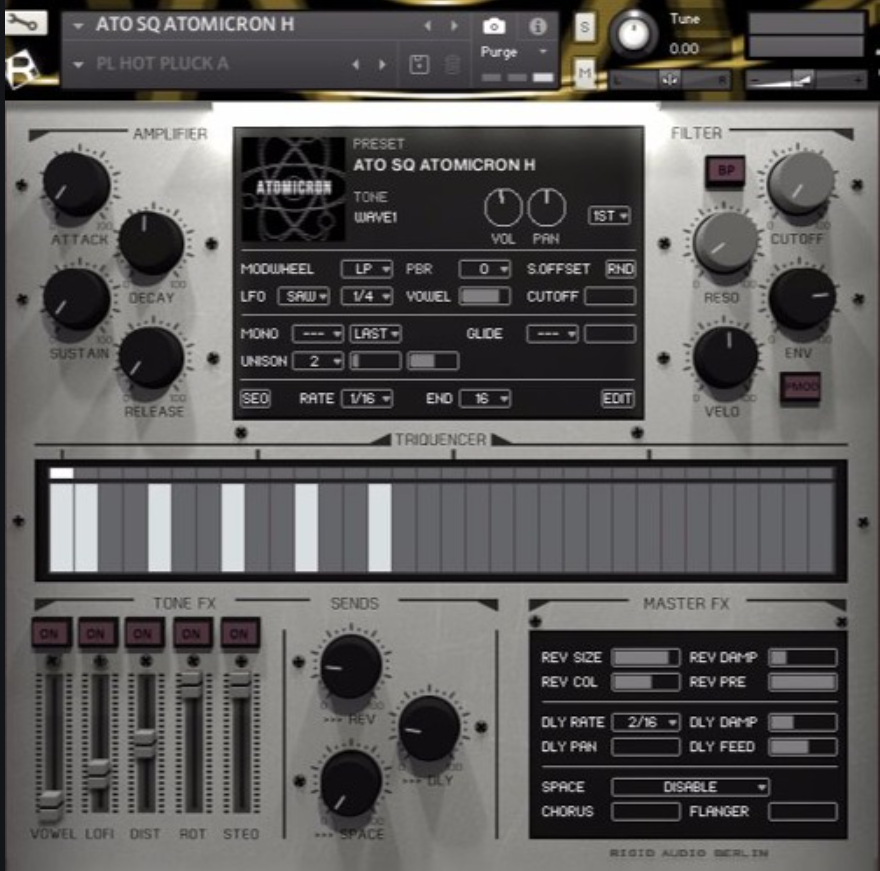Click the S.OFFSET RND button
Screen dimensions: 880x871
(x=620, y=269)
